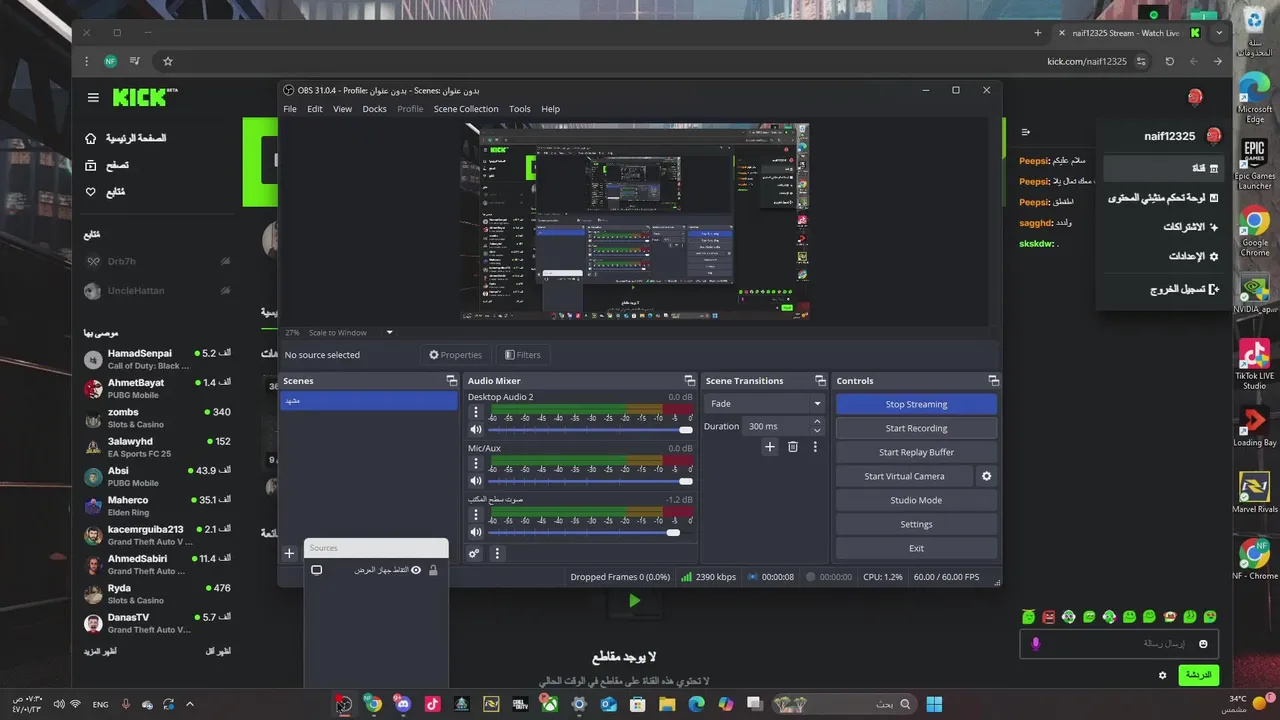
Task: Increase transition Duration with up arrow
Action: [817, 422]
